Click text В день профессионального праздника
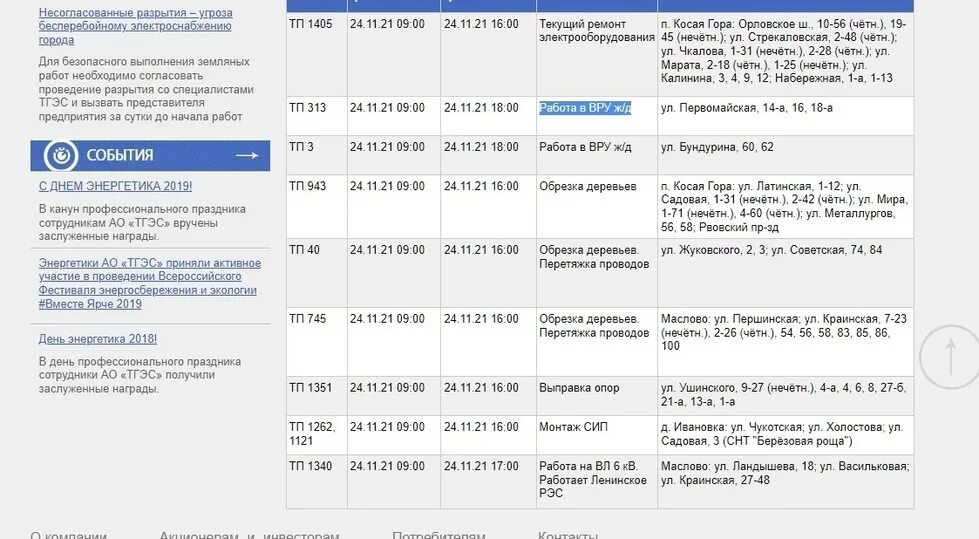 pyautogui.click(x=140, y=375)
